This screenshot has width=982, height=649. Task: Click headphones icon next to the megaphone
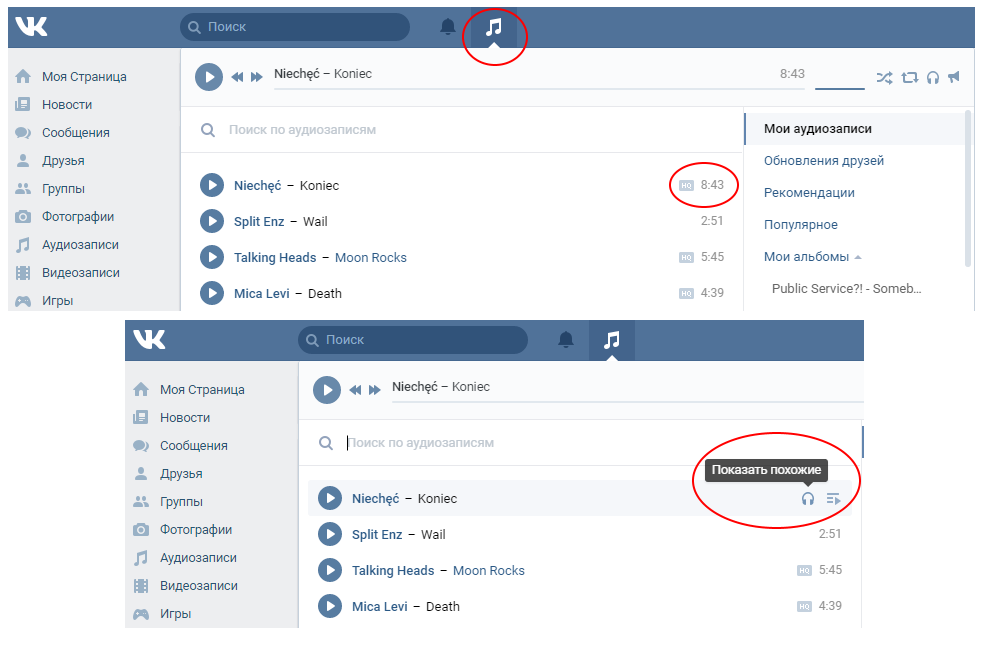[933, 77]
